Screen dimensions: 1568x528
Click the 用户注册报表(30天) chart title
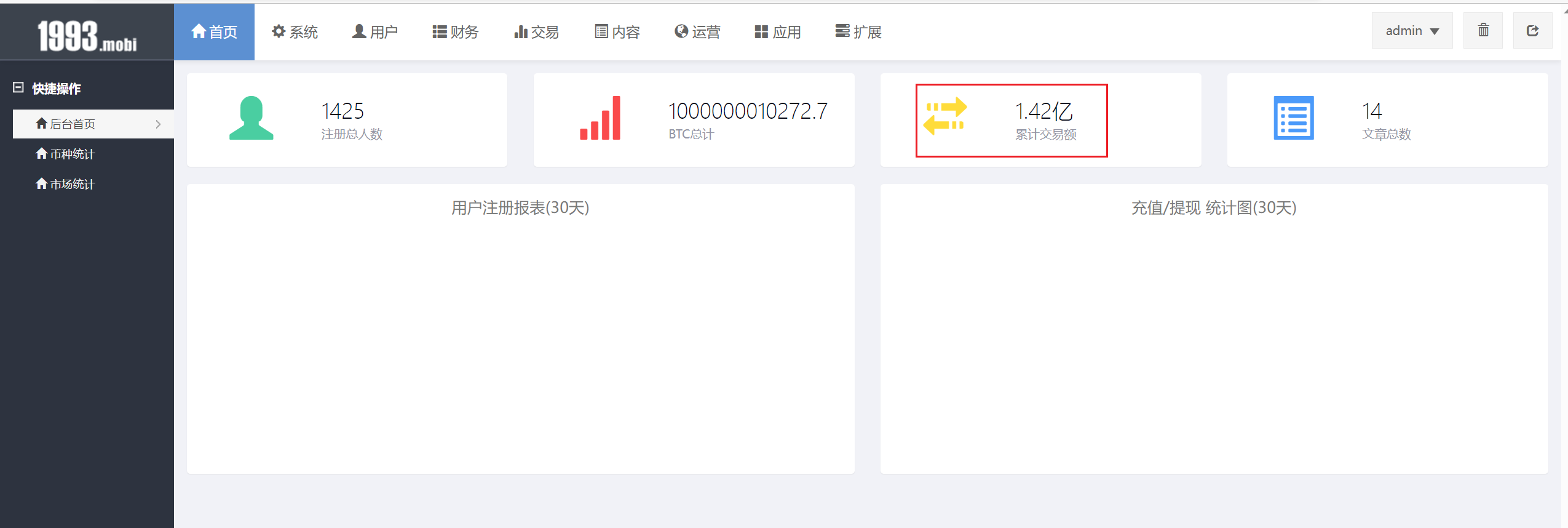[520, 208]
